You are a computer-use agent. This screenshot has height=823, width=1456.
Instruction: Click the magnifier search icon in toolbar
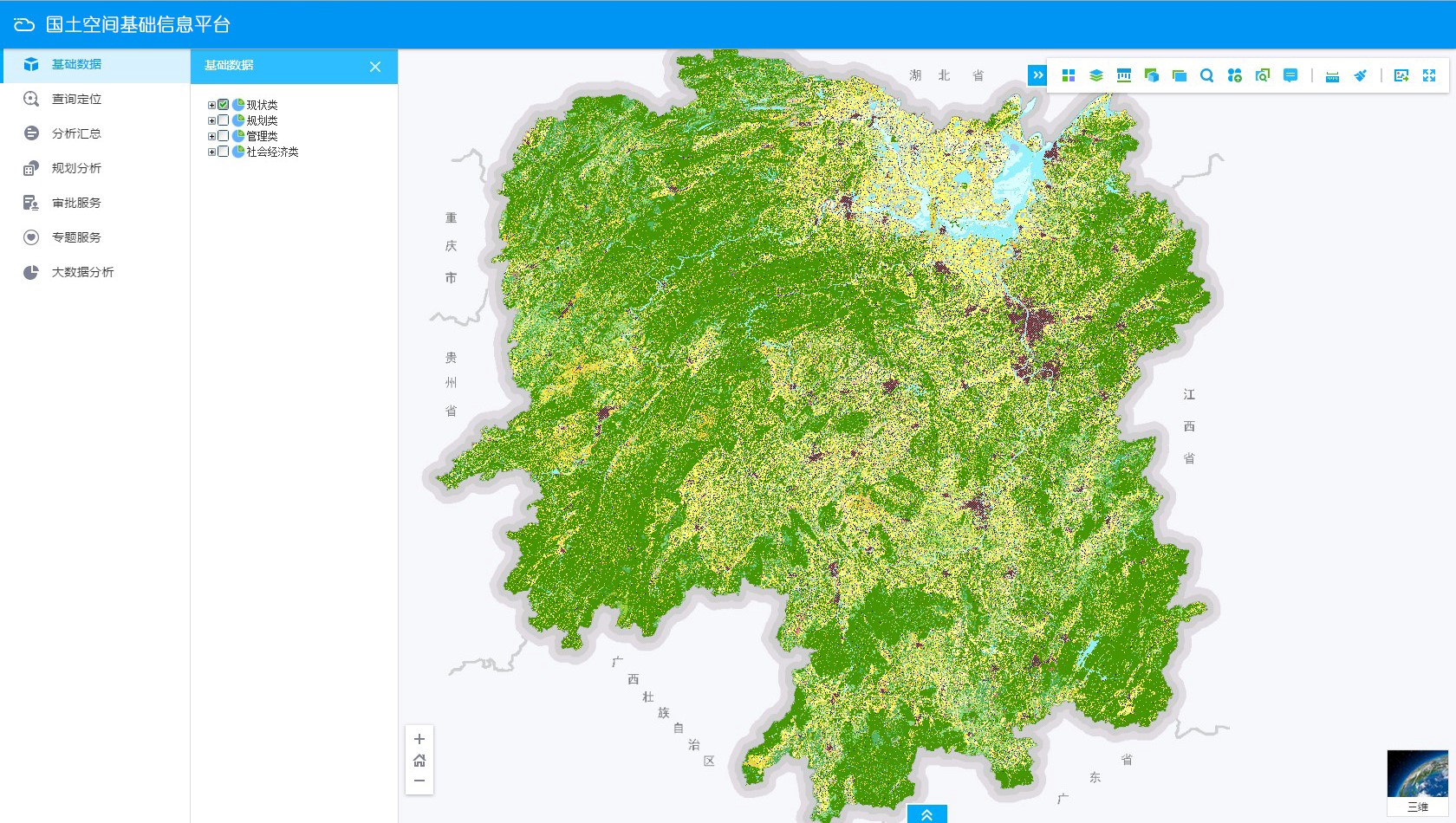[1206, 75]
